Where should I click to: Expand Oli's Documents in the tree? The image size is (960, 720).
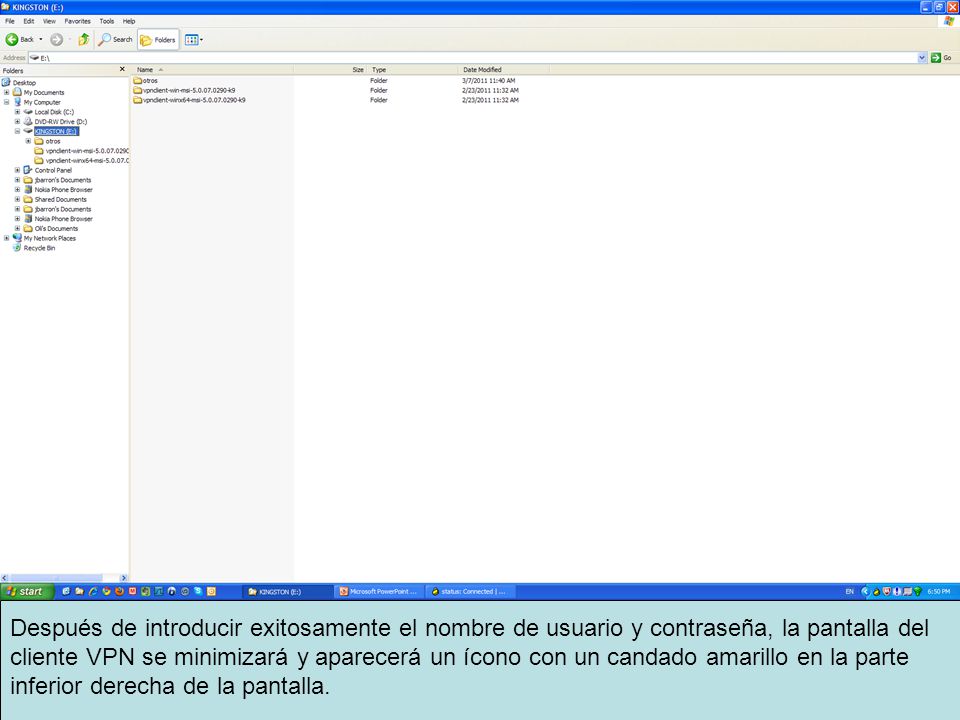18,228
